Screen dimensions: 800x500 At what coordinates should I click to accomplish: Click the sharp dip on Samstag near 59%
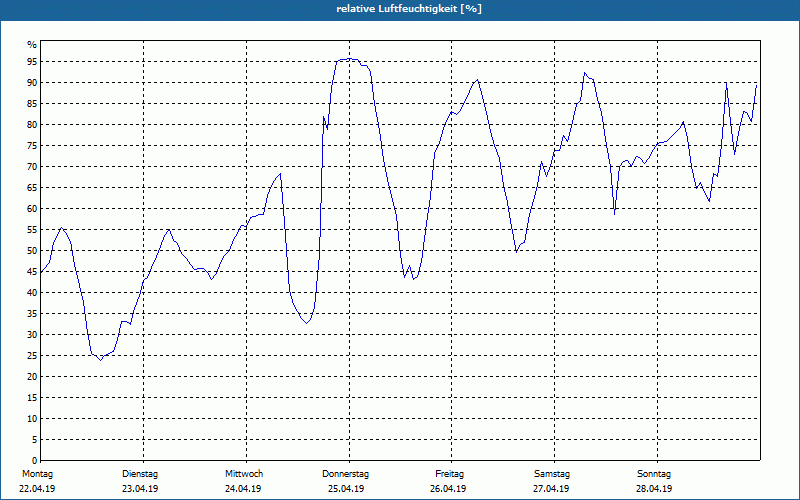[615, 214]
